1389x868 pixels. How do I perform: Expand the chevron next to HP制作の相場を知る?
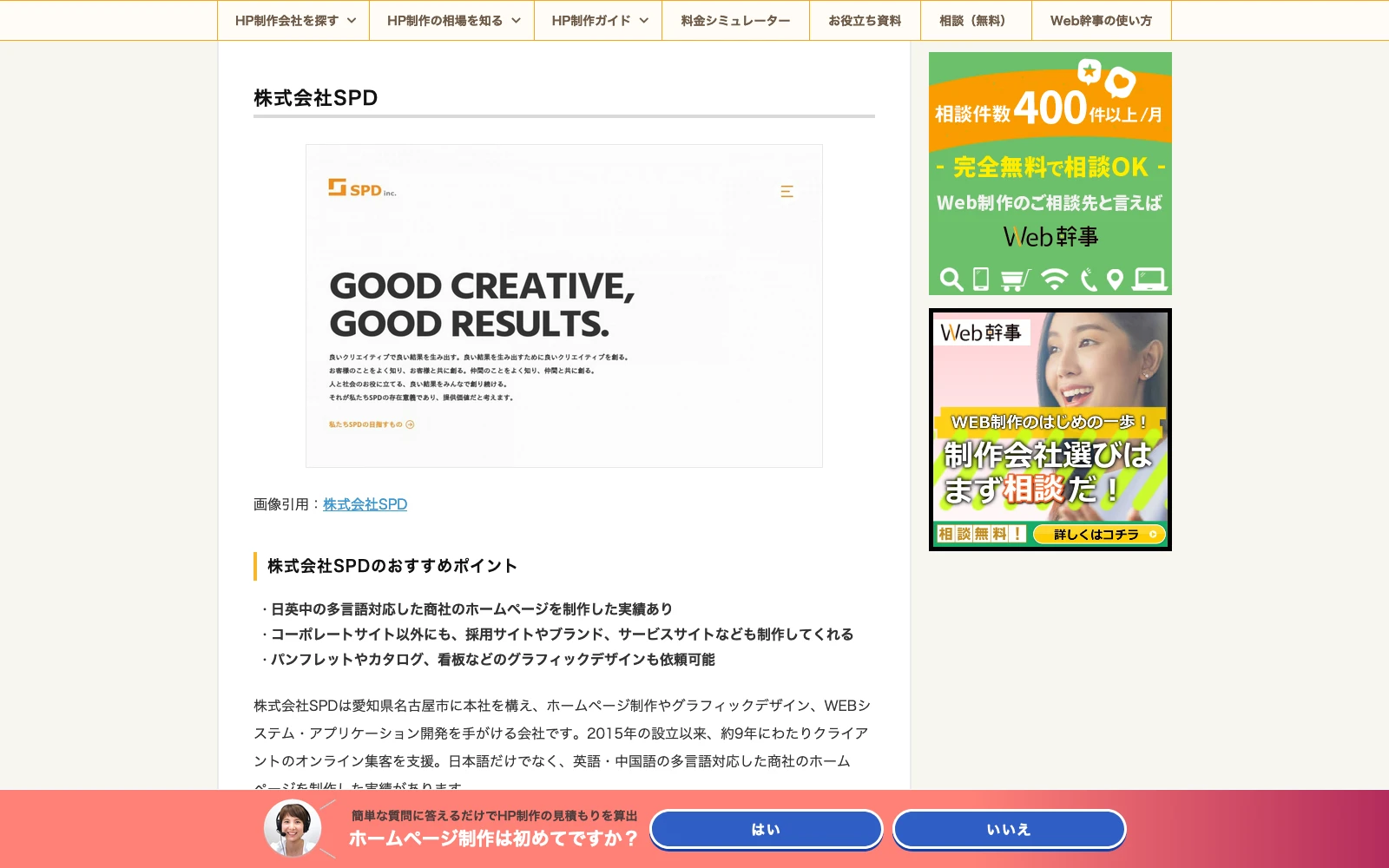(516, 21)
